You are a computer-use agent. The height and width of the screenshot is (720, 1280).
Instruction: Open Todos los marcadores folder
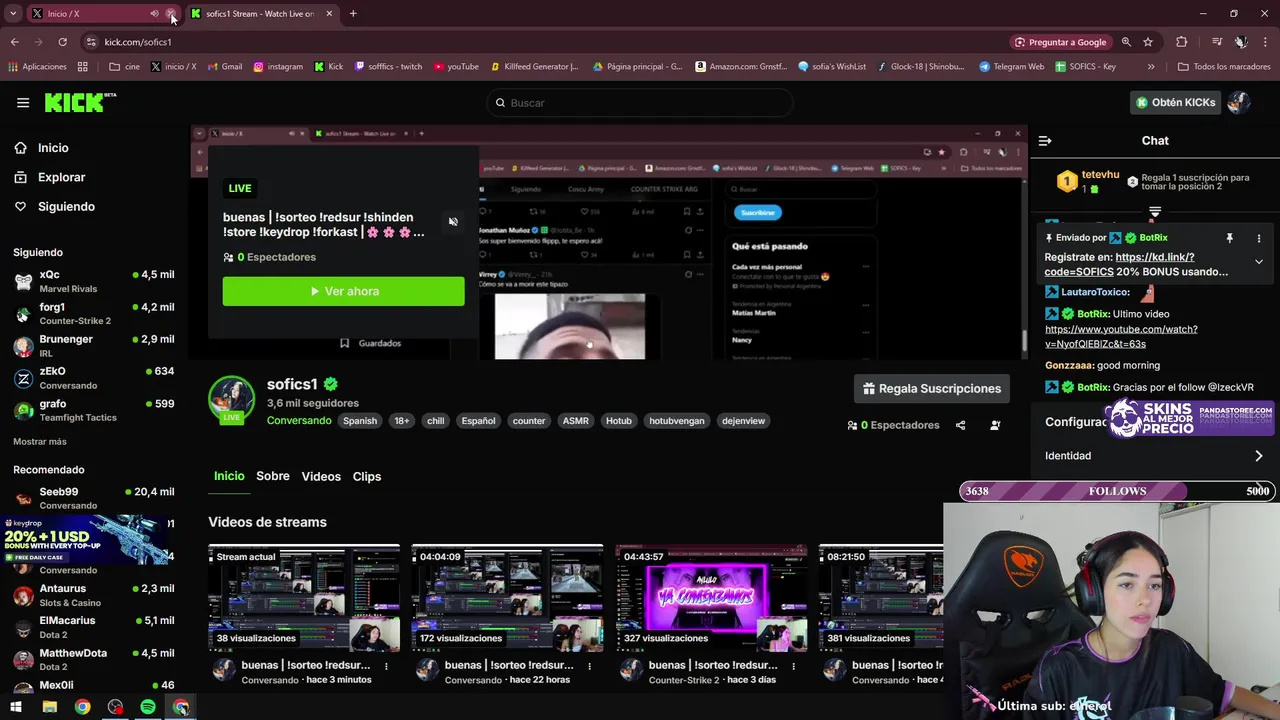[1224, 67]
